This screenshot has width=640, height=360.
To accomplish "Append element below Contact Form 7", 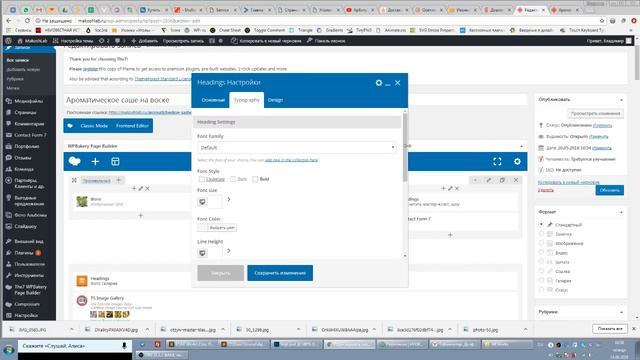I will 450,235.
